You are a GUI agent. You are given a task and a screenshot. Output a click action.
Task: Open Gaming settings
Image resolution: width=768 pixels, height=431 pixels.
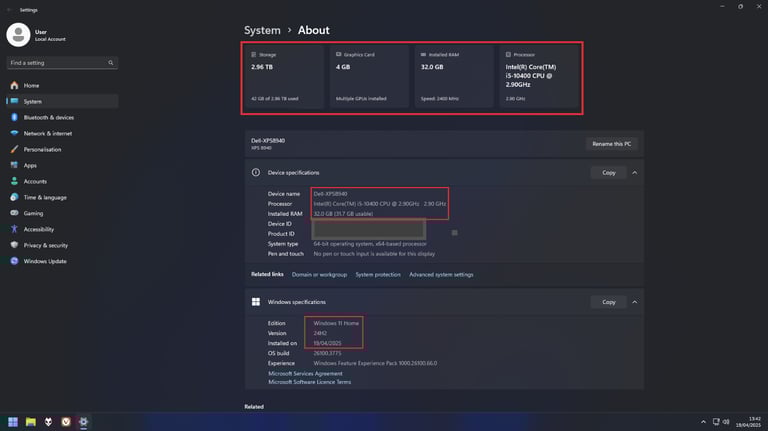click(x=62, y=213)
